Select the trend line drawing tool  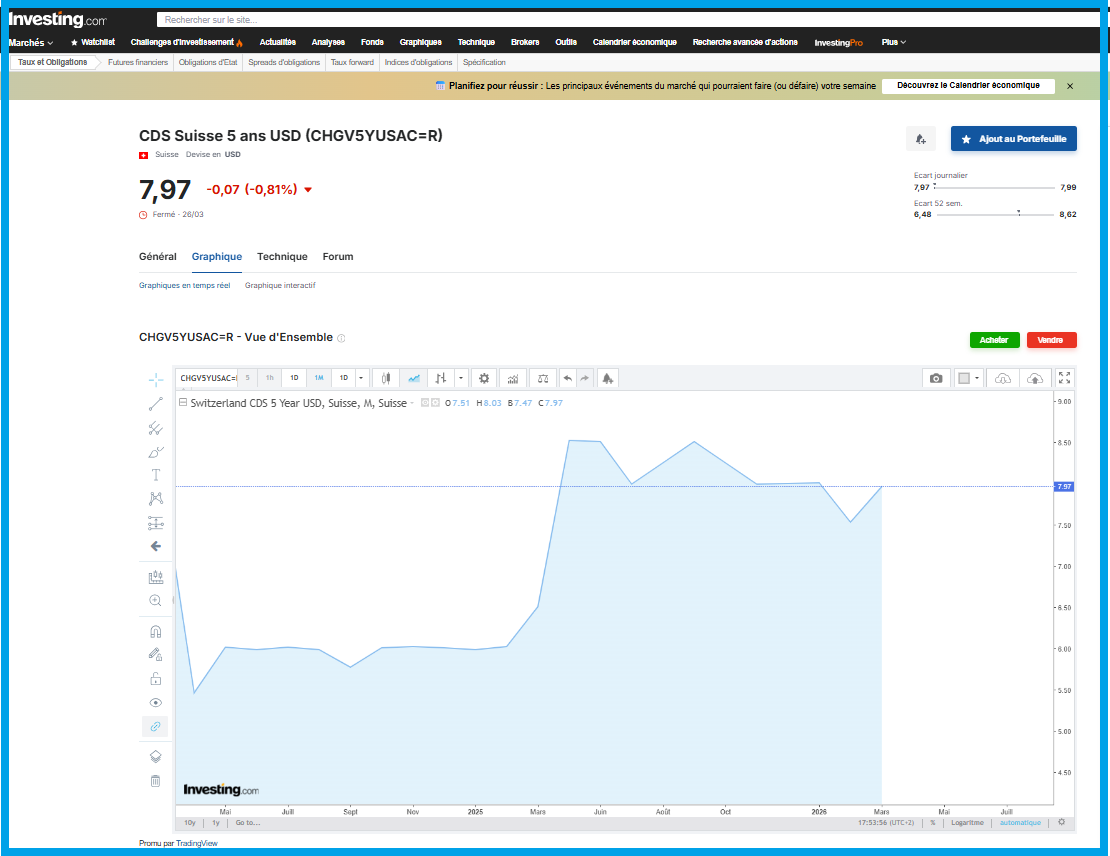(x=155, y=404)
